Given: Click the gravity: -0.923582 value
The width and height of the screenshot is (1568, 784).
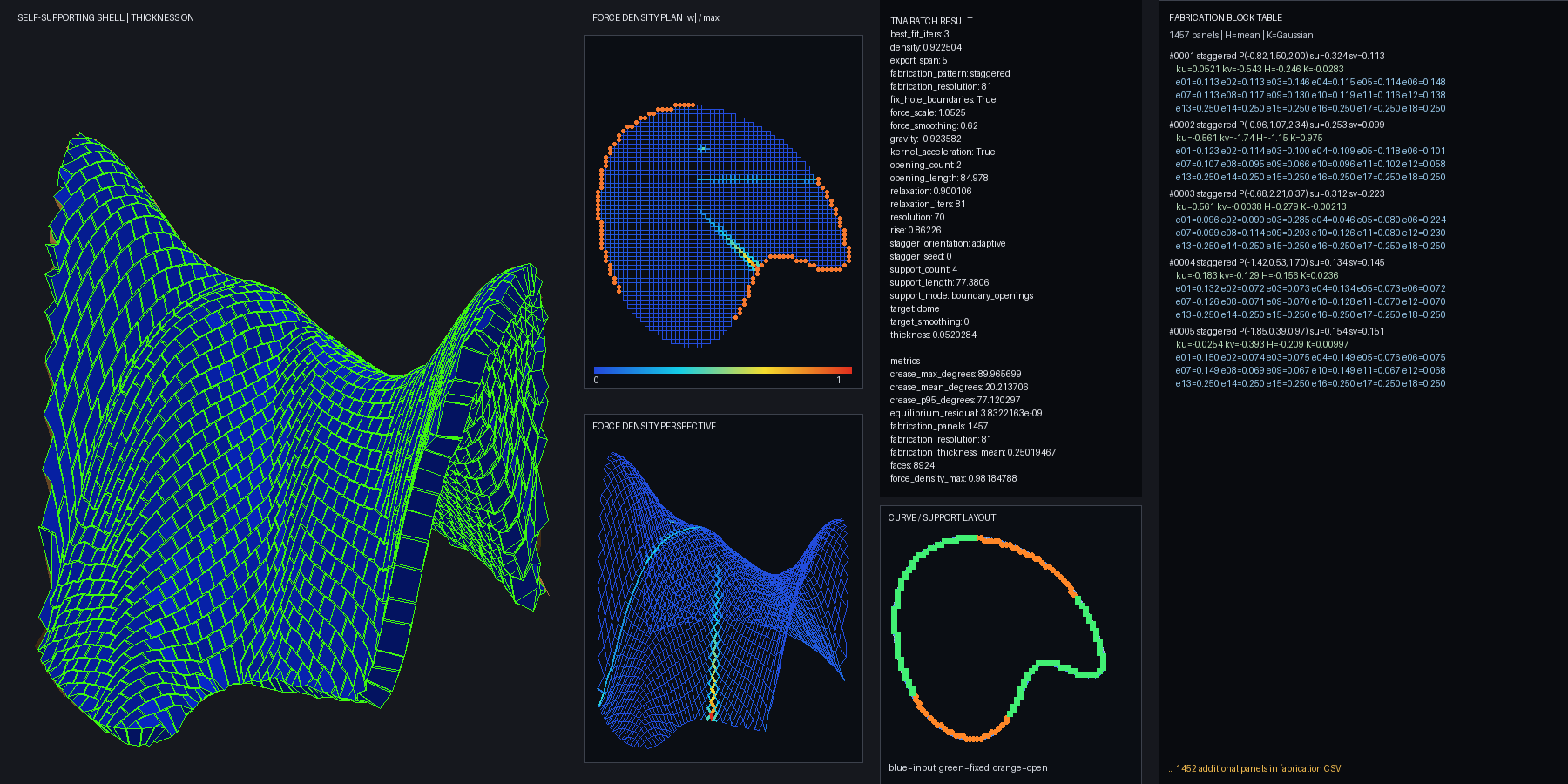Looking at the screenshot, I should (x=926, y=139).
